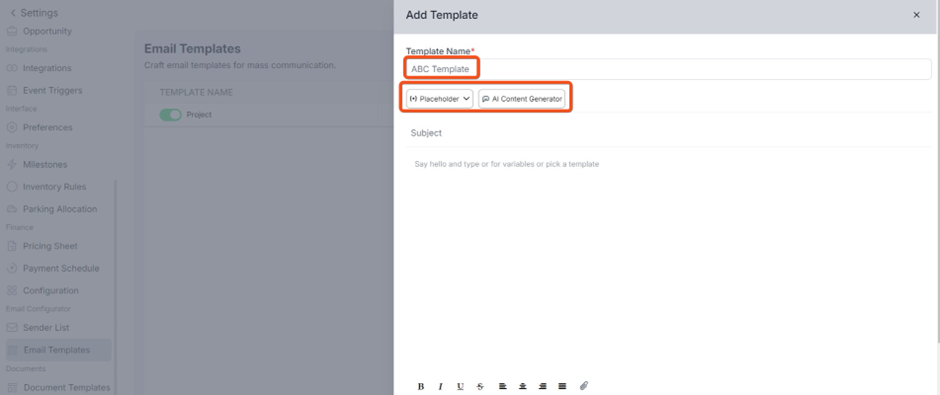Screen dimensions: 940x395
Task: Click the Configuration grid icon
Action: pos(12,291)
